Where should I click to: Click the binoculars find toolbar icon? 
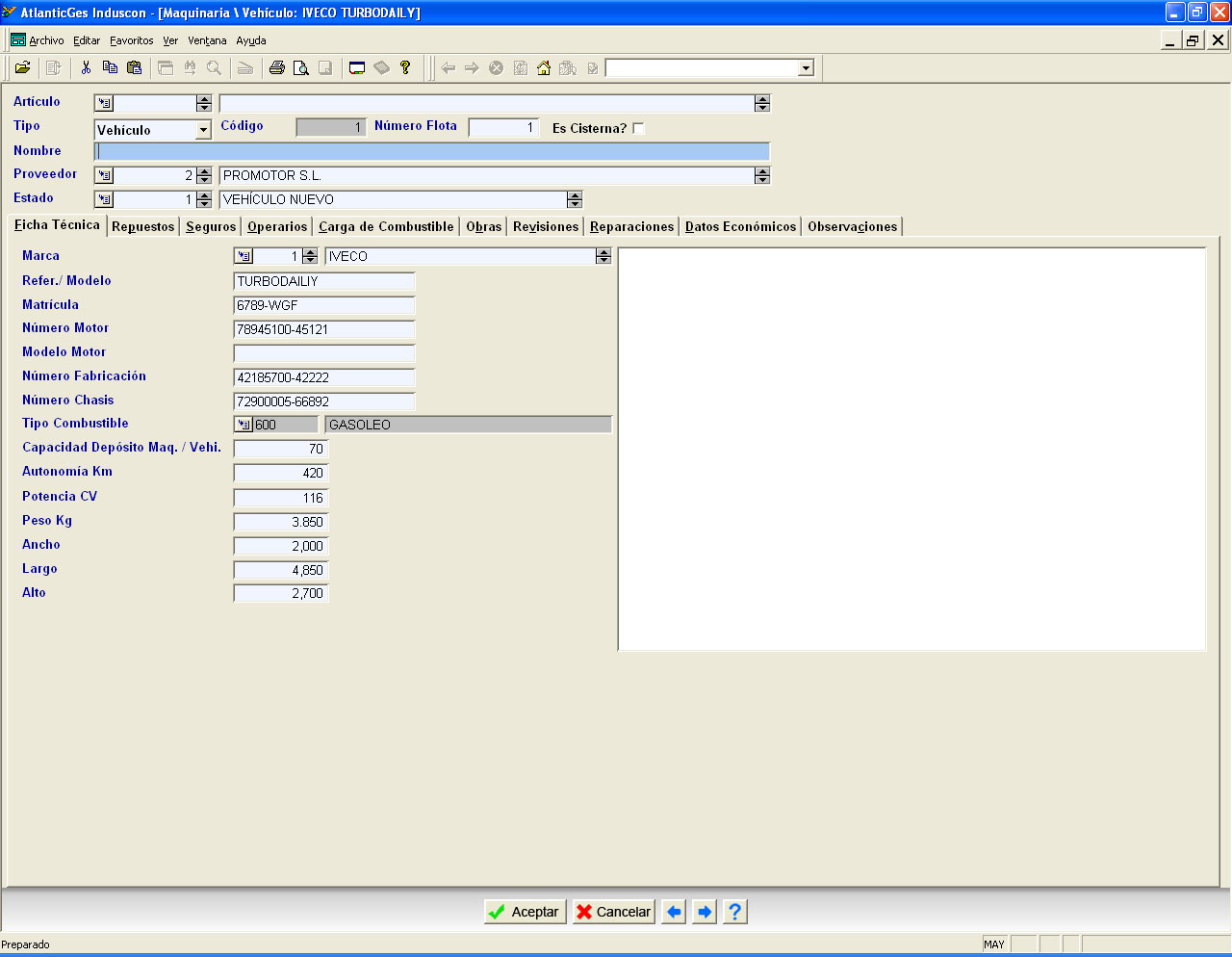(x=190, y=67)
